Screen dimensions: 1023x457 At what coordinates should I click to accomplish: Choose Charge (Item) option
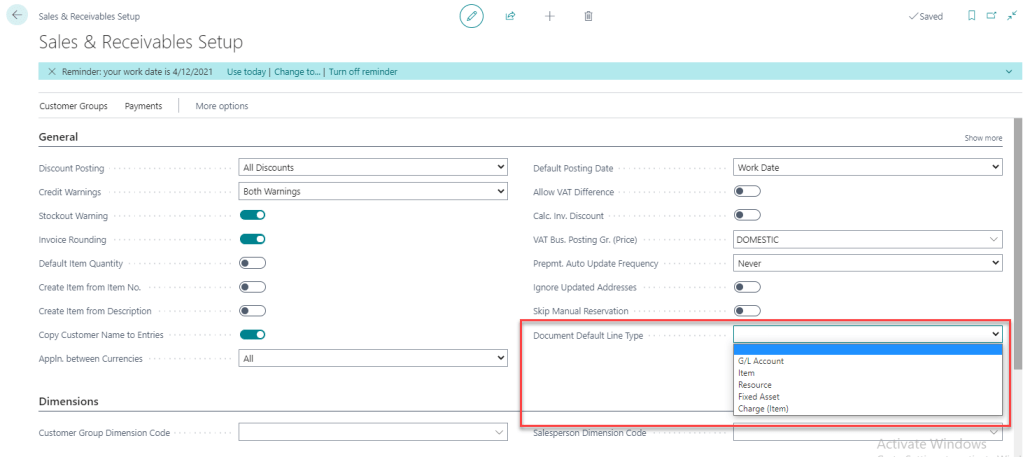click(x=762, y=408)
